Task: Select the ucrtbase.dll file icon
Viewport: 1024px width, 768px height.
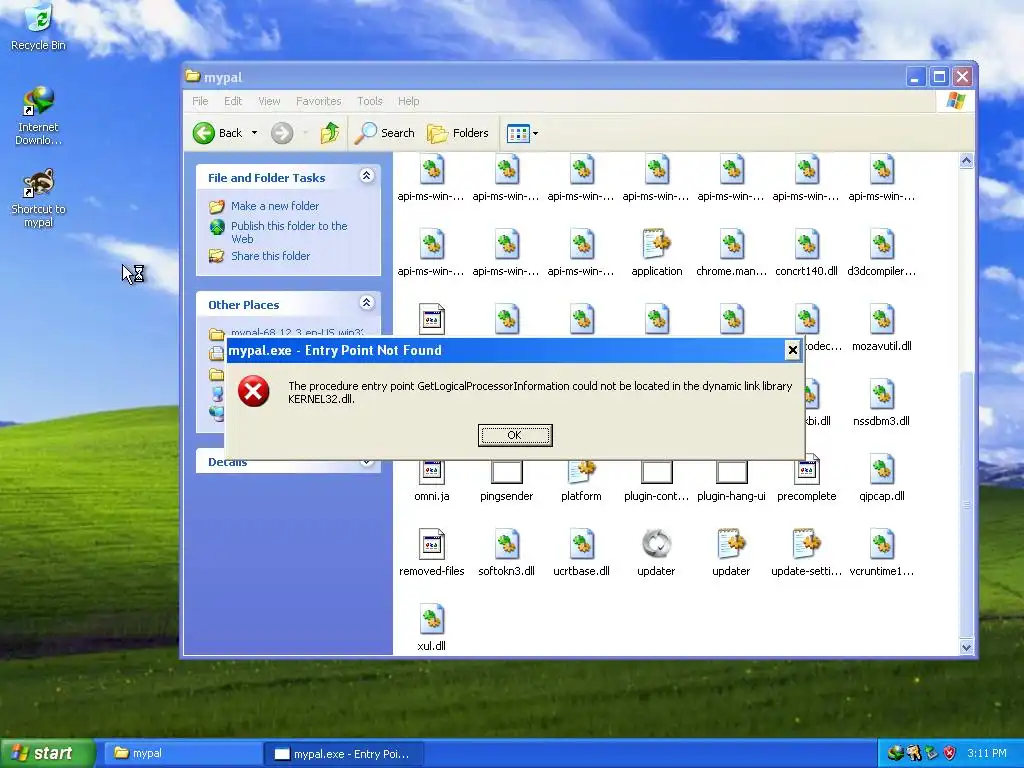Action: pos(581,543)
